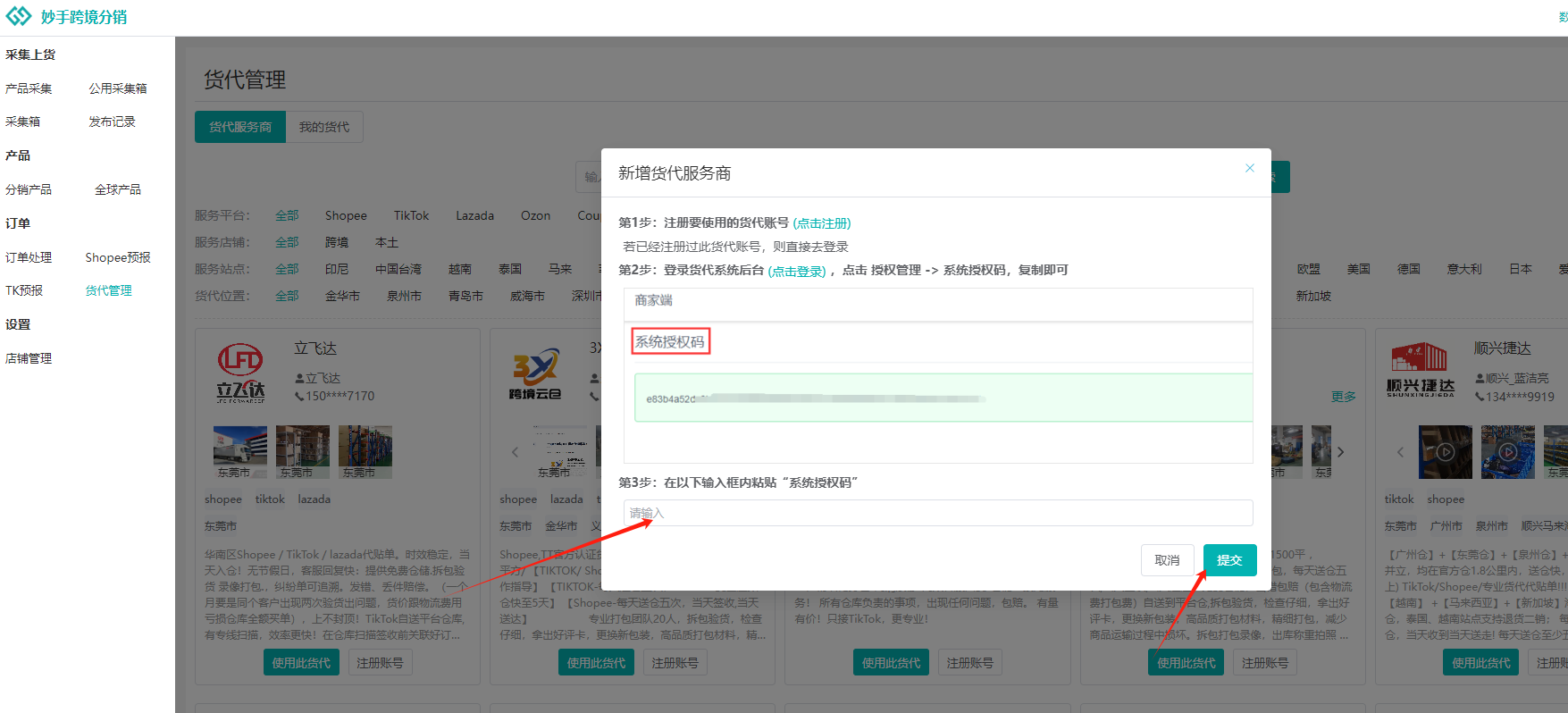Select the 商家端 header in embedded guide
The height and width of the screenshot is (713, 1568).
(653, 300)
